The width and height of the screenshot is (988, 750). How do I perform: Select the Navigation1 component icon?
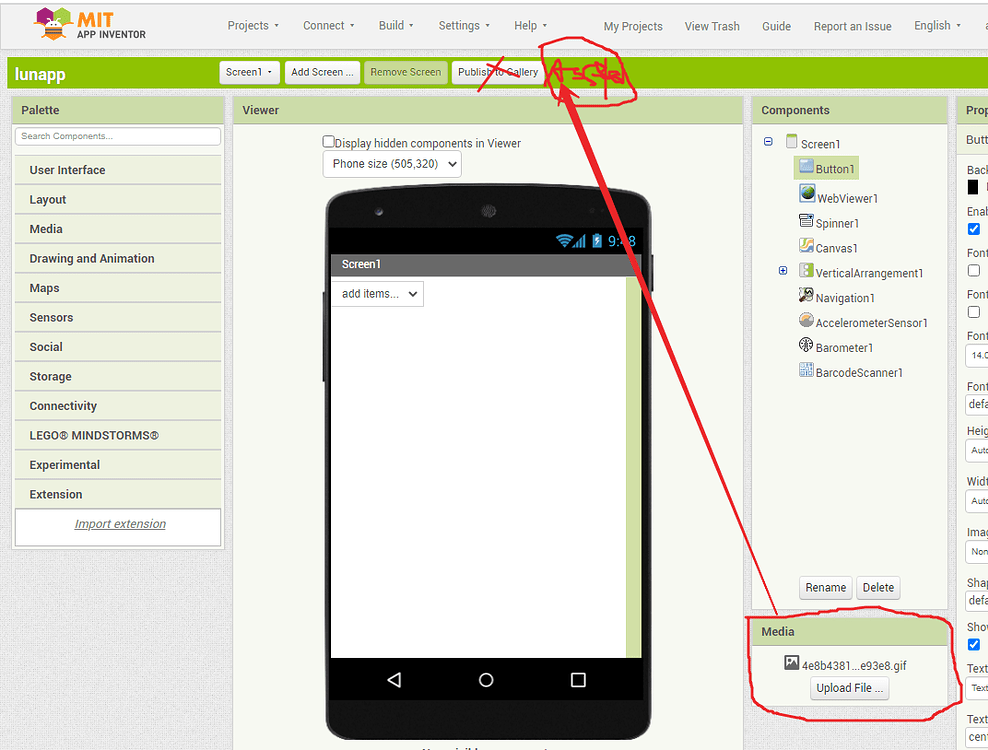806,295
